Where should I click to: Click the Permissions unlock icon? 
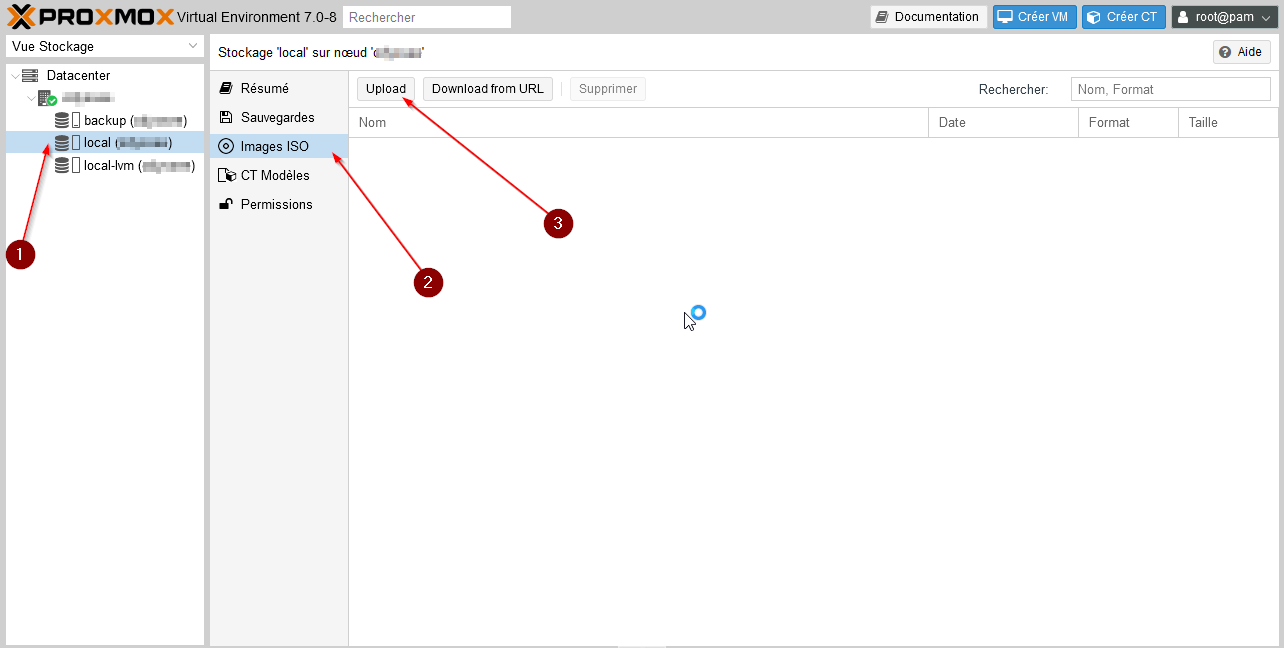point(226,205)
